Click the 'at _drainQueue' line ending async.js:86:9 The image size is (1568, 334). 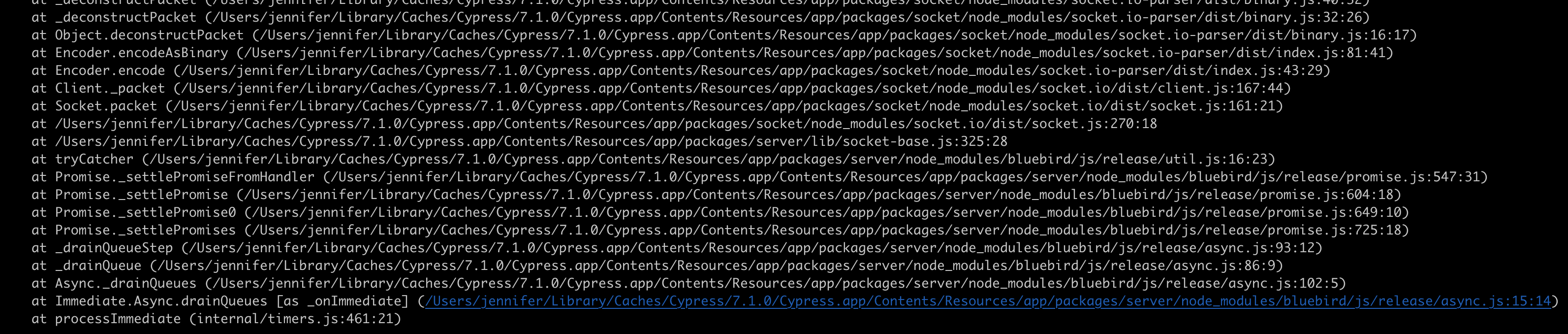tap(657, 266)
